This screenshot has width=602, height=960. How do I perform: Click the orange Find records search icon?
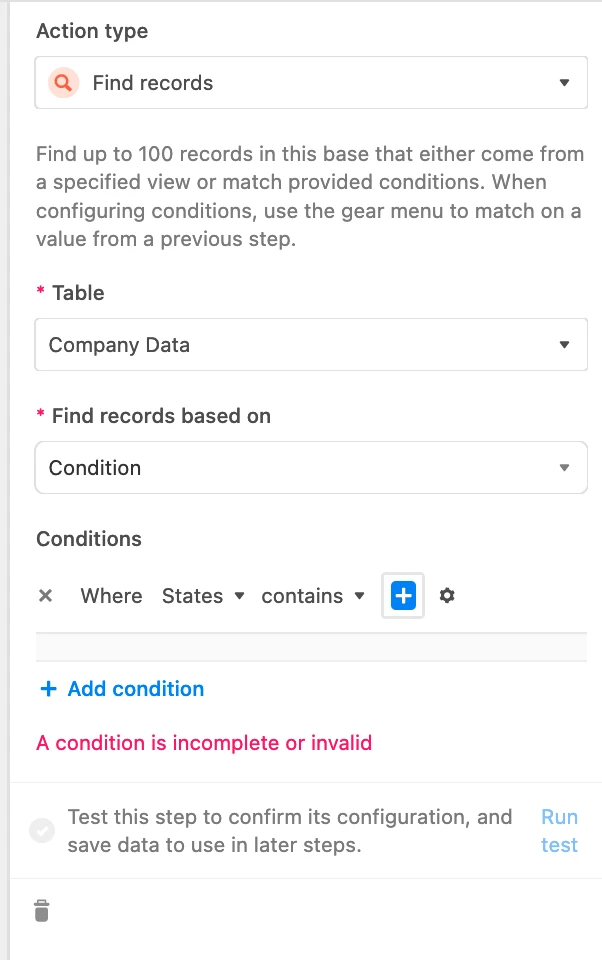(64, 82)
